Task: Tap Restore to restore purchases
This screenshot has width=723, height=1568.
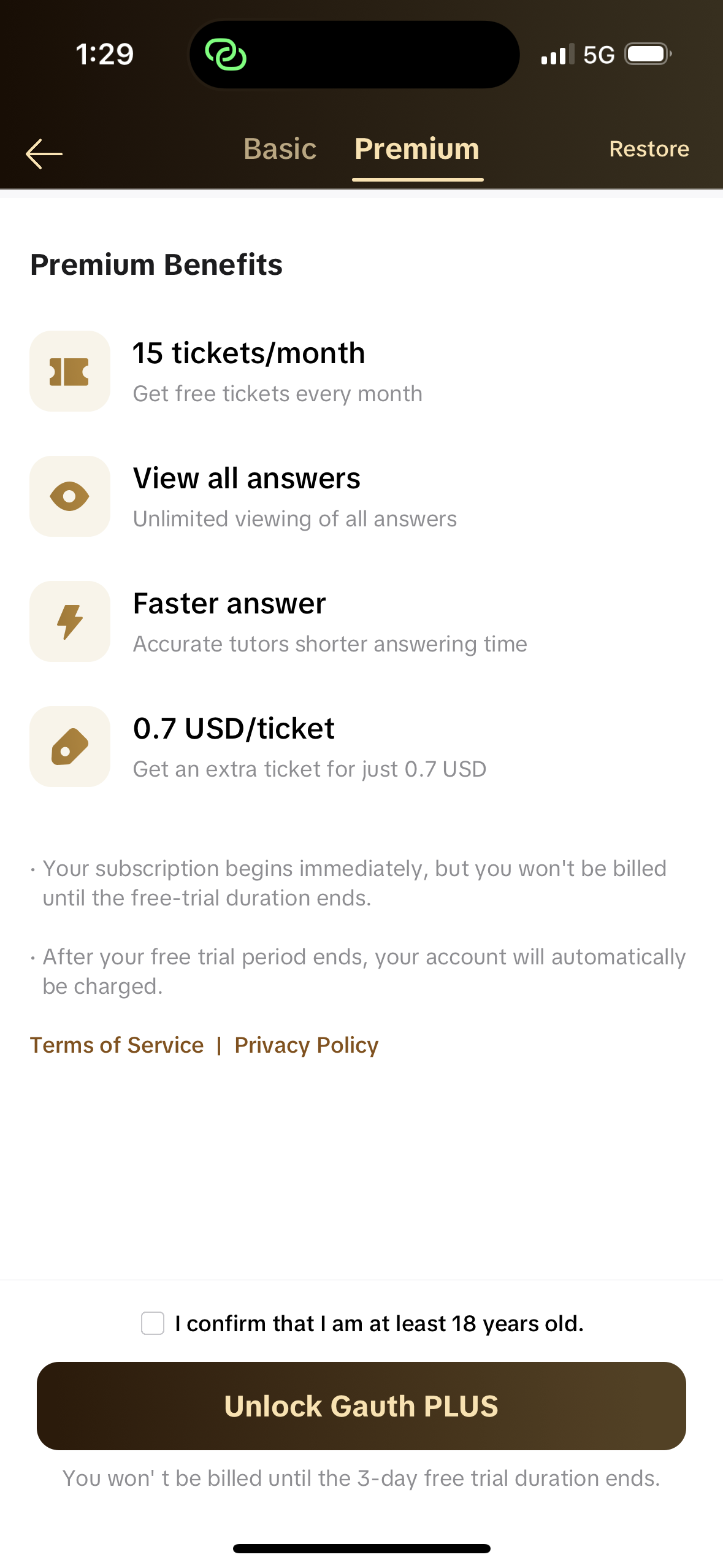Action: point(649,149)
